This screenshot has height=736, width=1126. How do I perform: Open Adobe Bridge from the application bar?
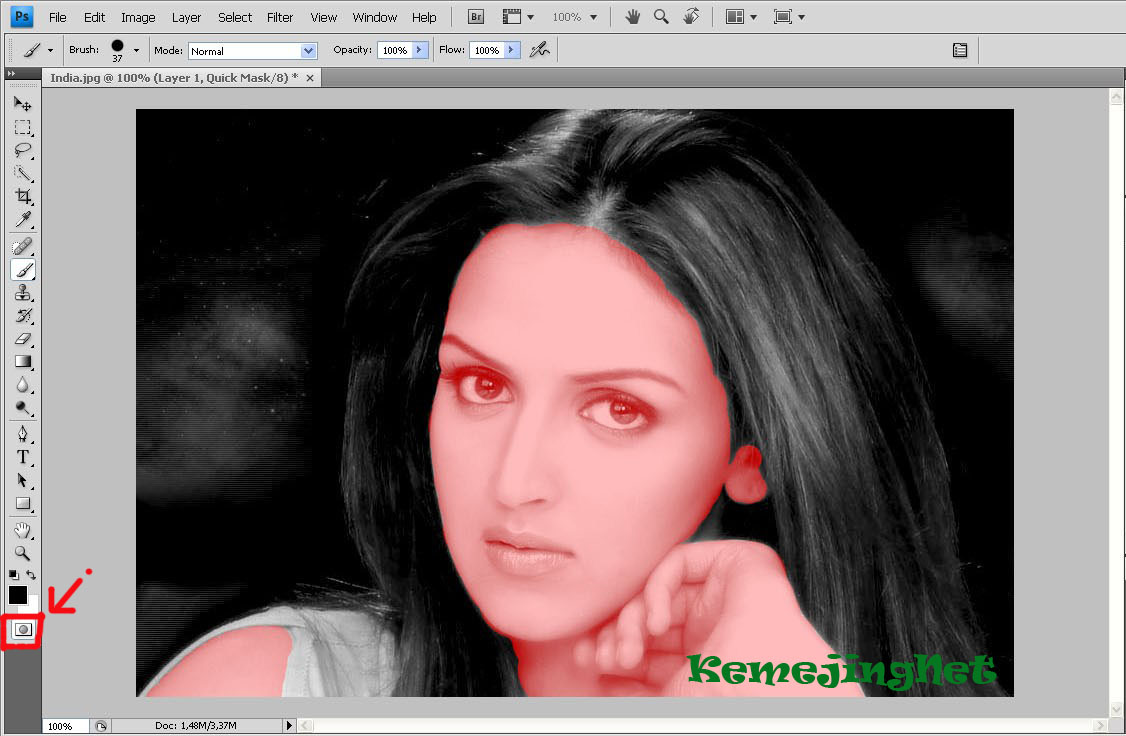pos(475,16)
